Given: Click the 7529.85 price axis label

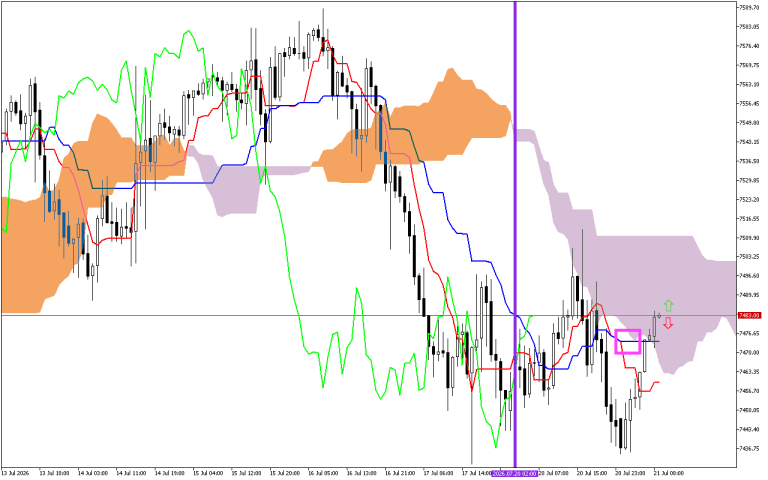Looking at the screenshot, I should pos(749,180).
